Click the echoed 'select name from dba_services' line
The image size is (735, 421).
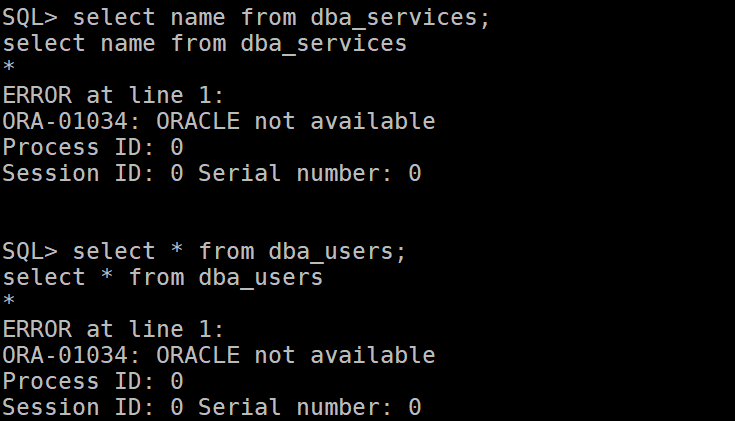pos(204,44)
